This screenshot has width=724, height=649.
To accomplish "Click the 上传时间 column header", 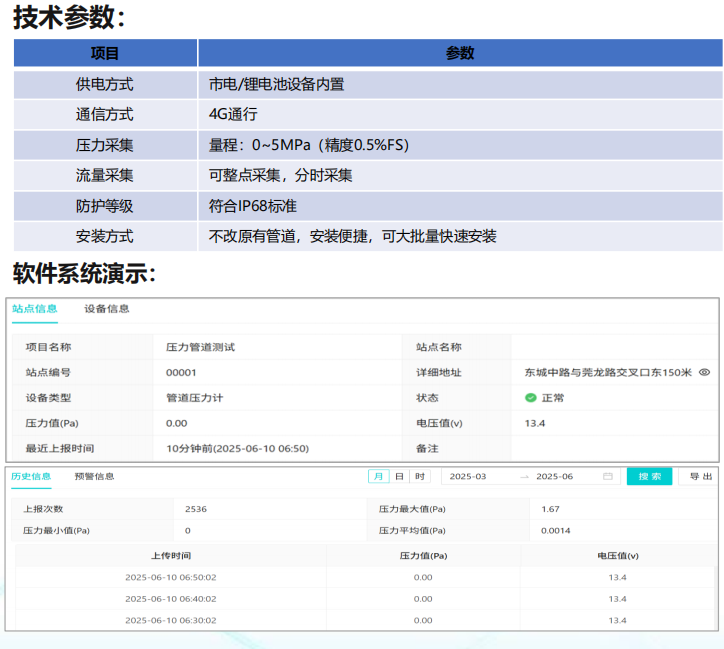I will point(170,555).
